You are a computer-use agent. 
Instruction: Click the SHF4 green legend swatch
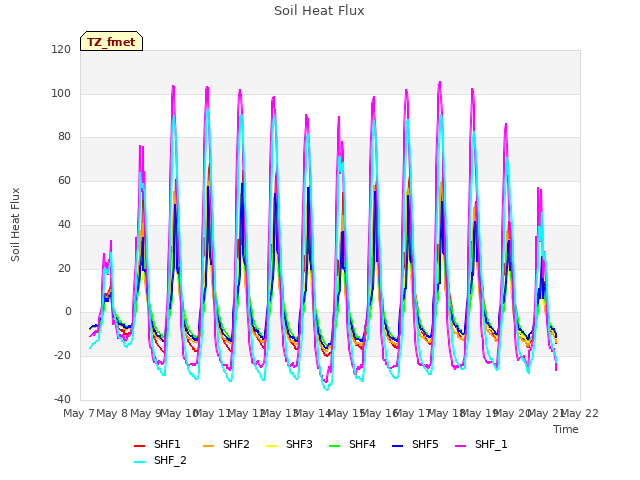pos(334,446)
